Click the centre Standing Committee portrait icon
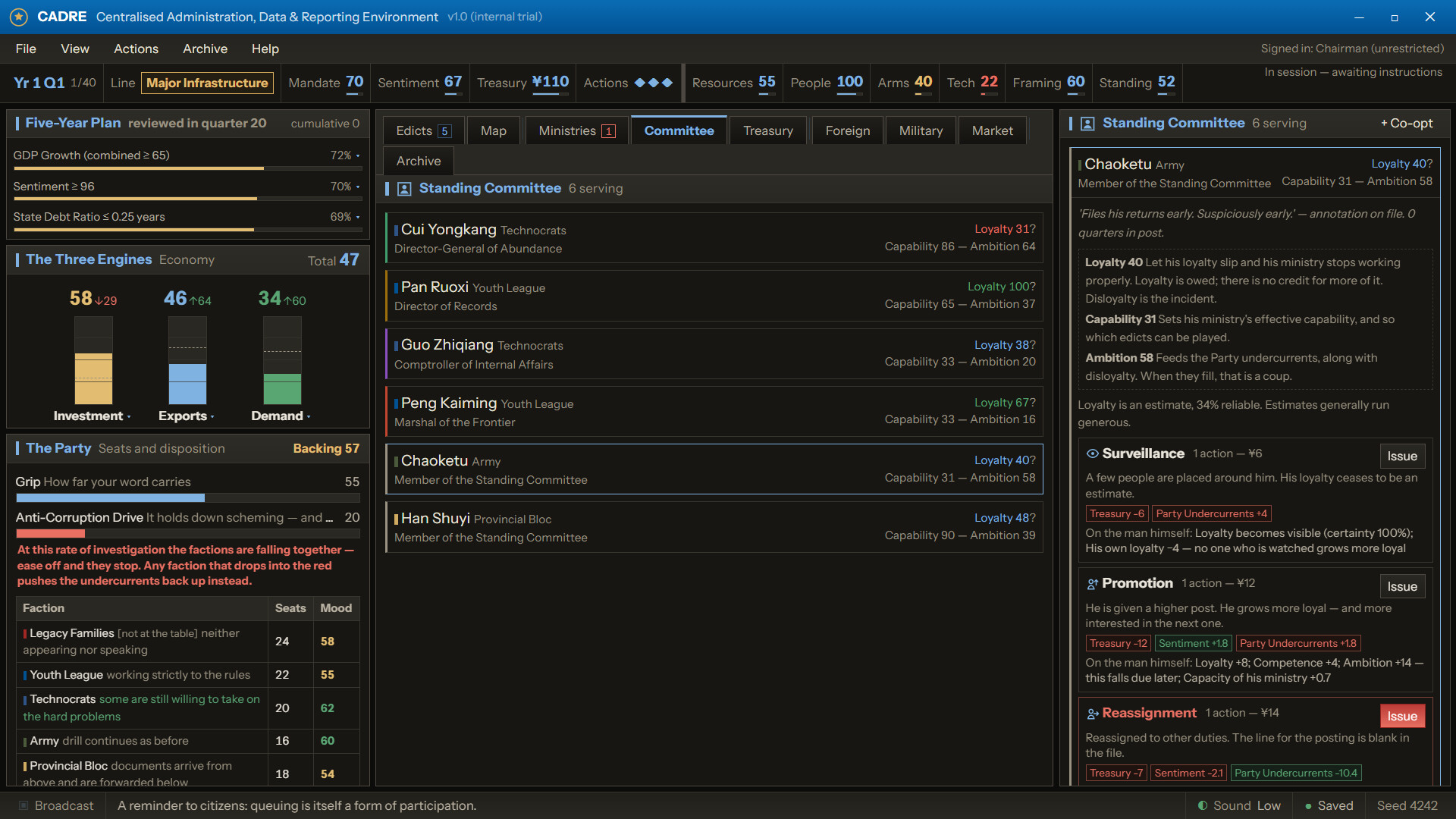Image resolution: width=1456 pixels, height=819 pixels. 403,189
